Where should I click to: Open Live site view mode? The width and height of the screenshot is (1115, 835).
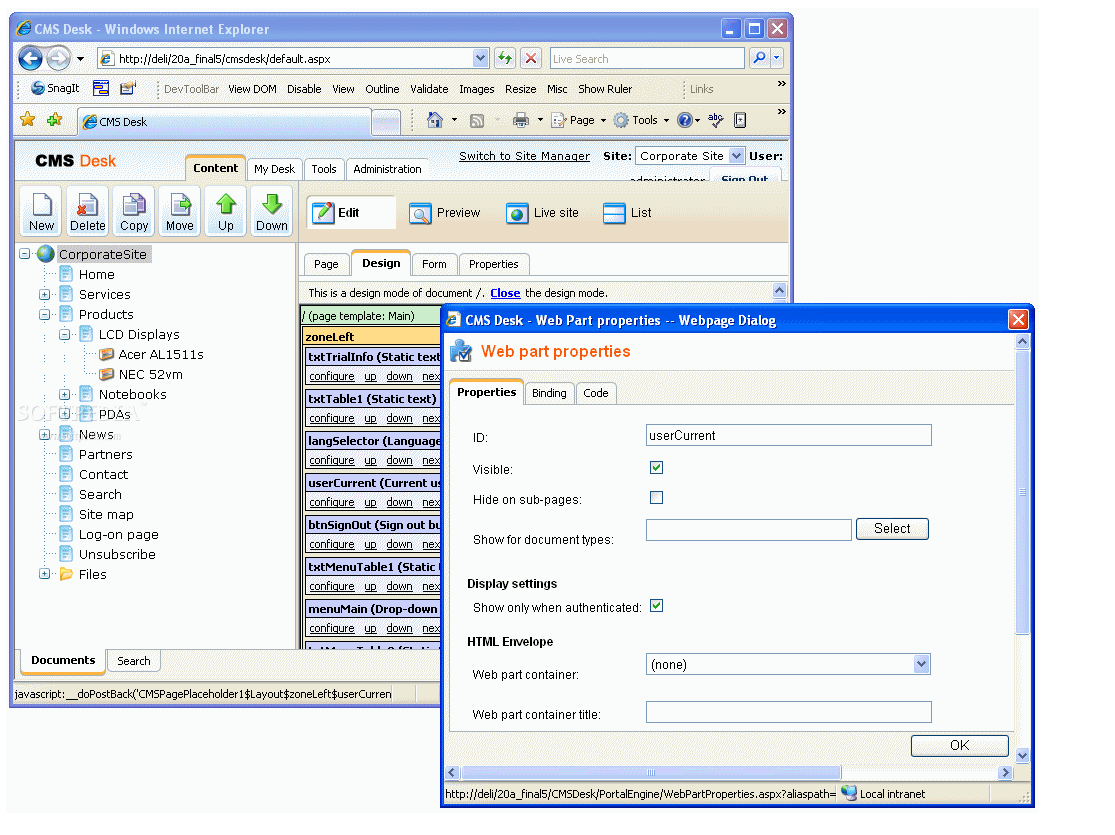543,213
